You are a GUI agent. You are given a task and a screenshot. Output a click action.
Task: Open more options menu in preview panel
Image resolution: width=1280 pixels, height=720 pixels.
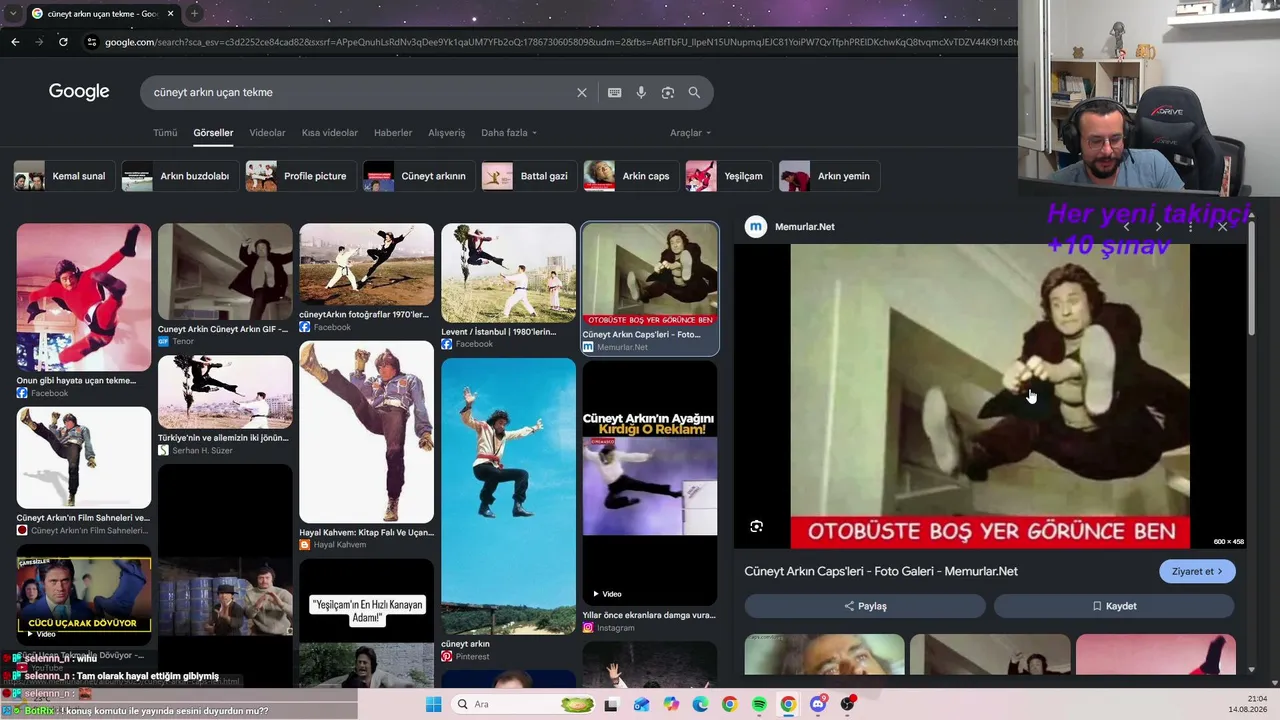coord(1190,227)
